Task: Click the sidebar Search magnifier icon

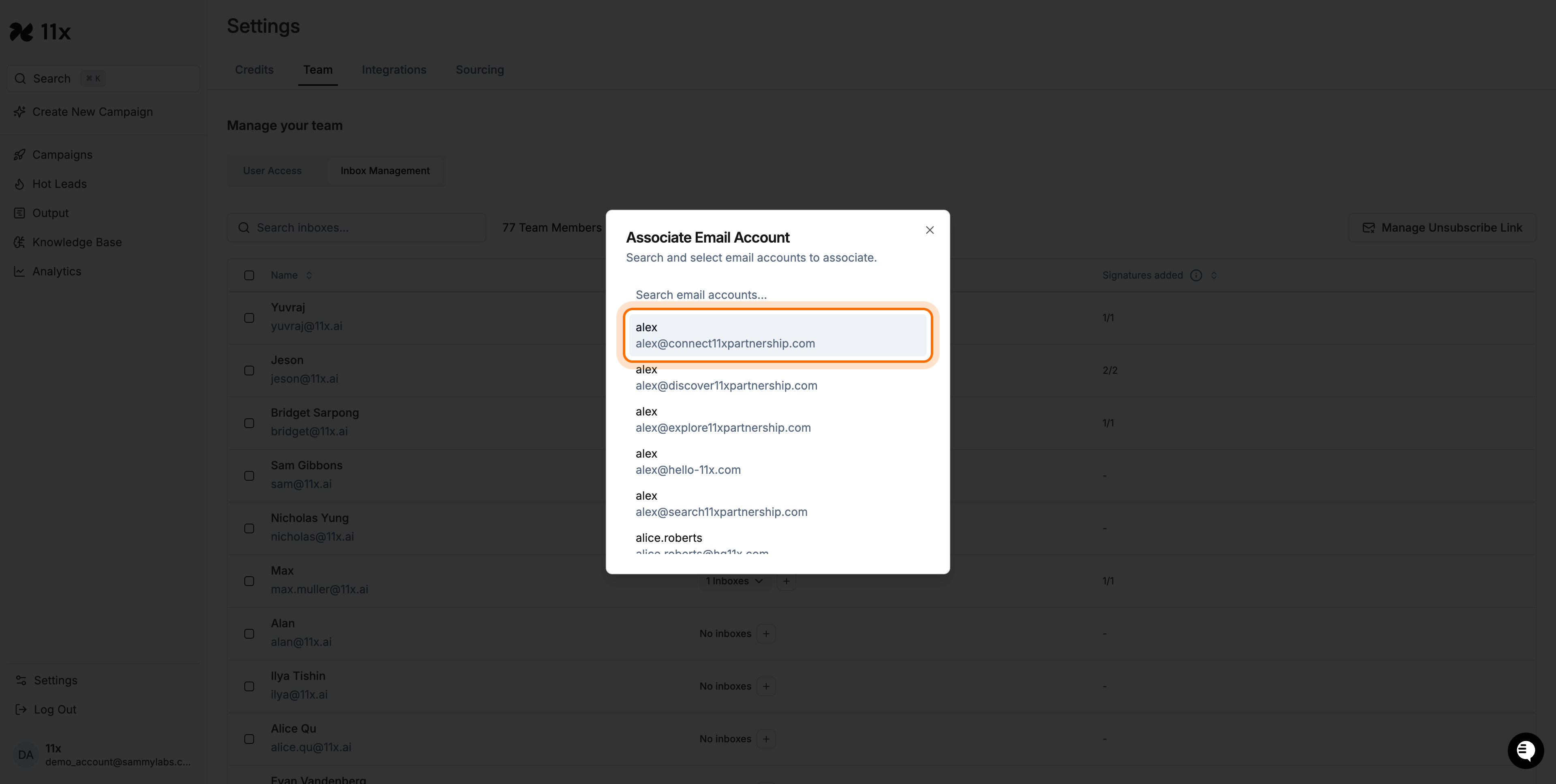Action: click(20, 79)
